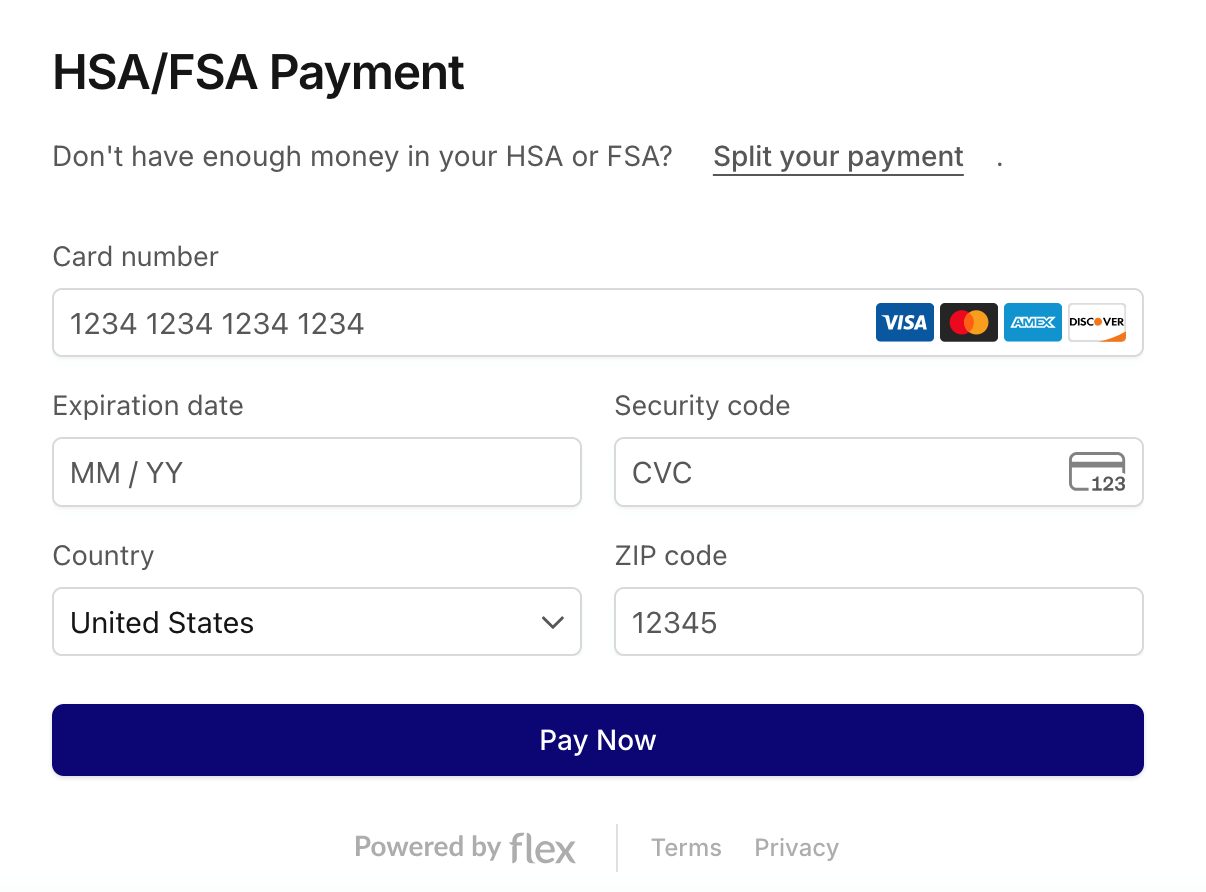The height and width of the screenshot is (892, 1206).
Task: Click the CVC card hint icon
Action: (x=1097, y=472)
